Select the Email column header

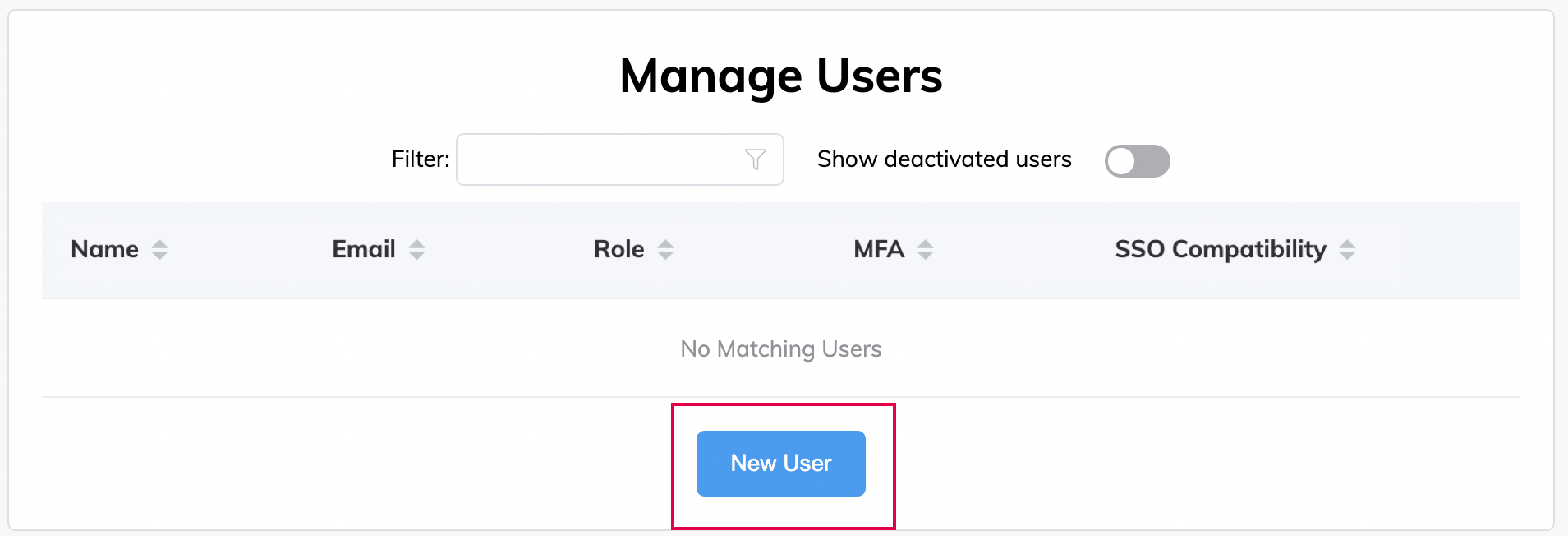point(362,249)
